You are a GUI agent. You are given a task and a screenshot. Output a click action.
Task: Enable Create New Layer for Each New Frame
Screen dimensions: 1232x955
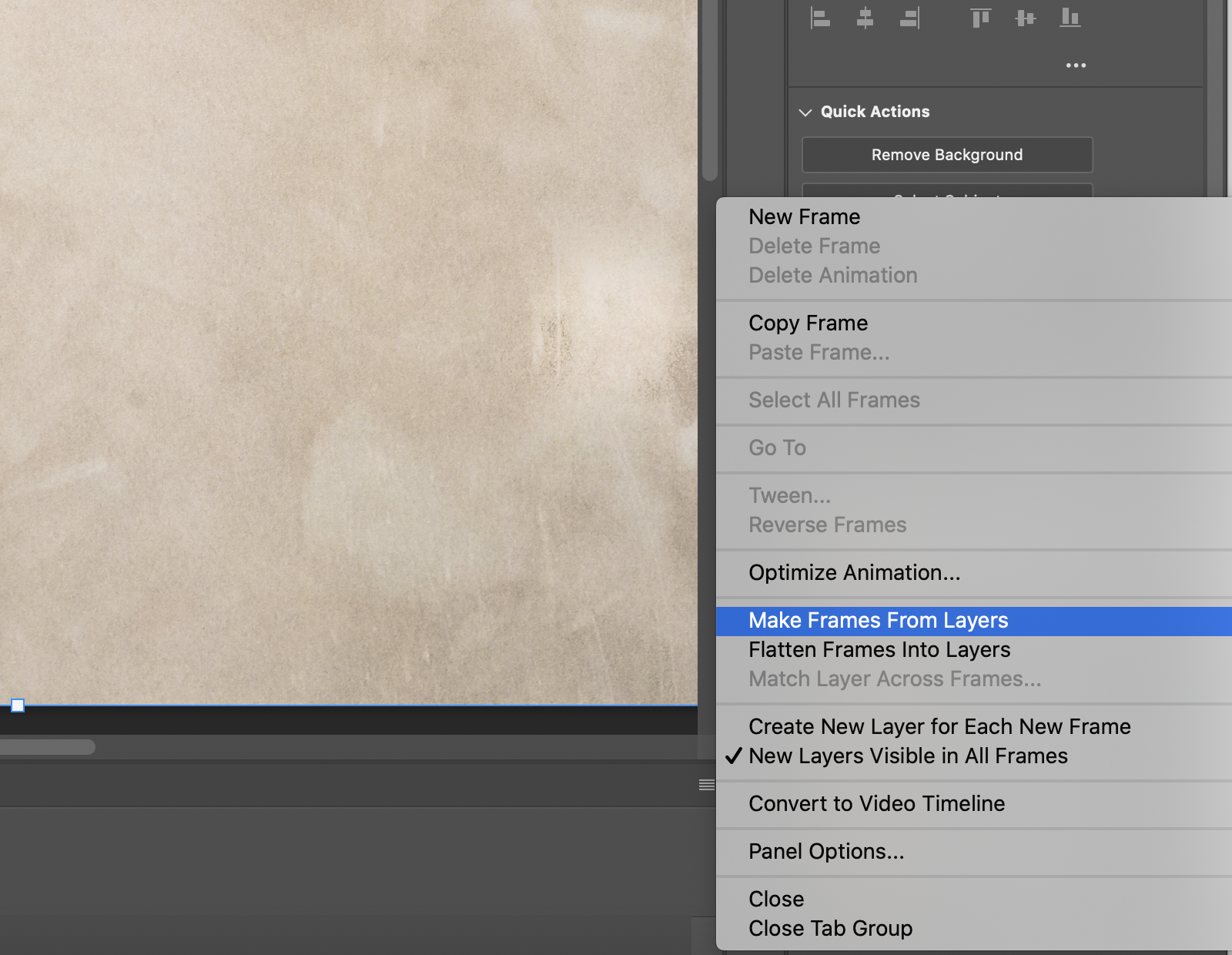[939, 726]
